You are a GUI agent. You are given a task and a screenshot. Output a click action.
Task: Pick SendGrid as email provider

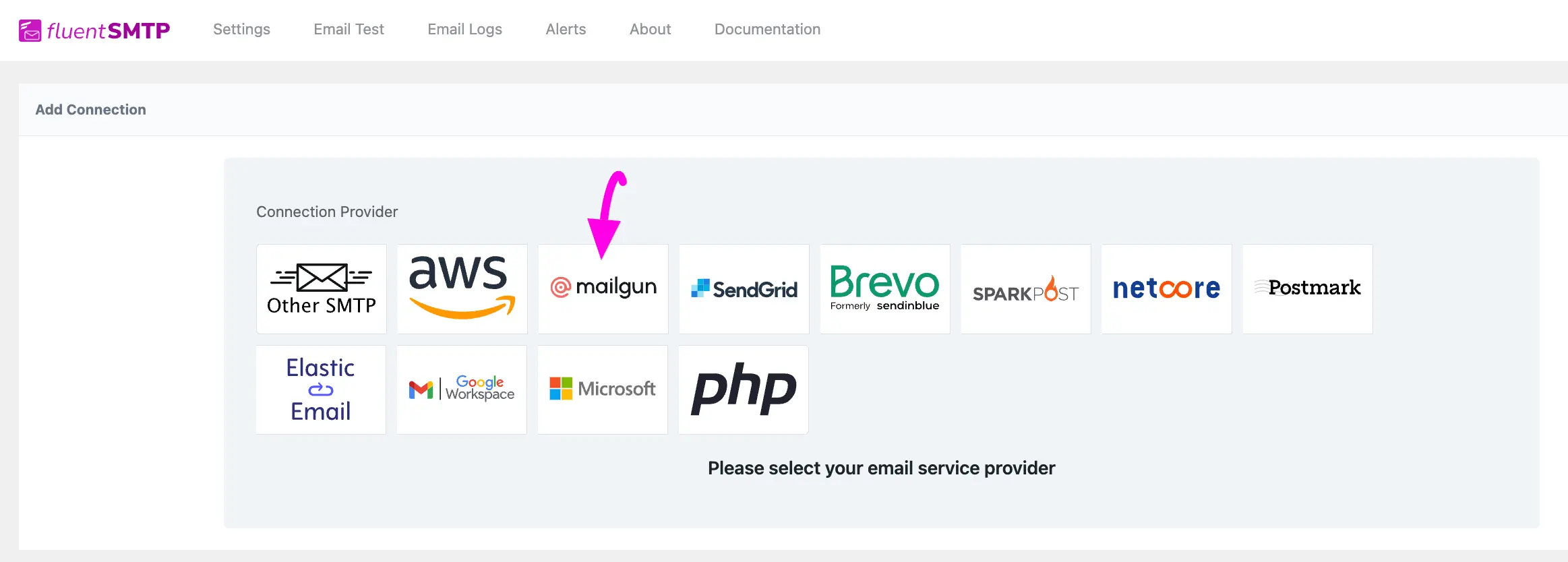[x=744, y=289]
